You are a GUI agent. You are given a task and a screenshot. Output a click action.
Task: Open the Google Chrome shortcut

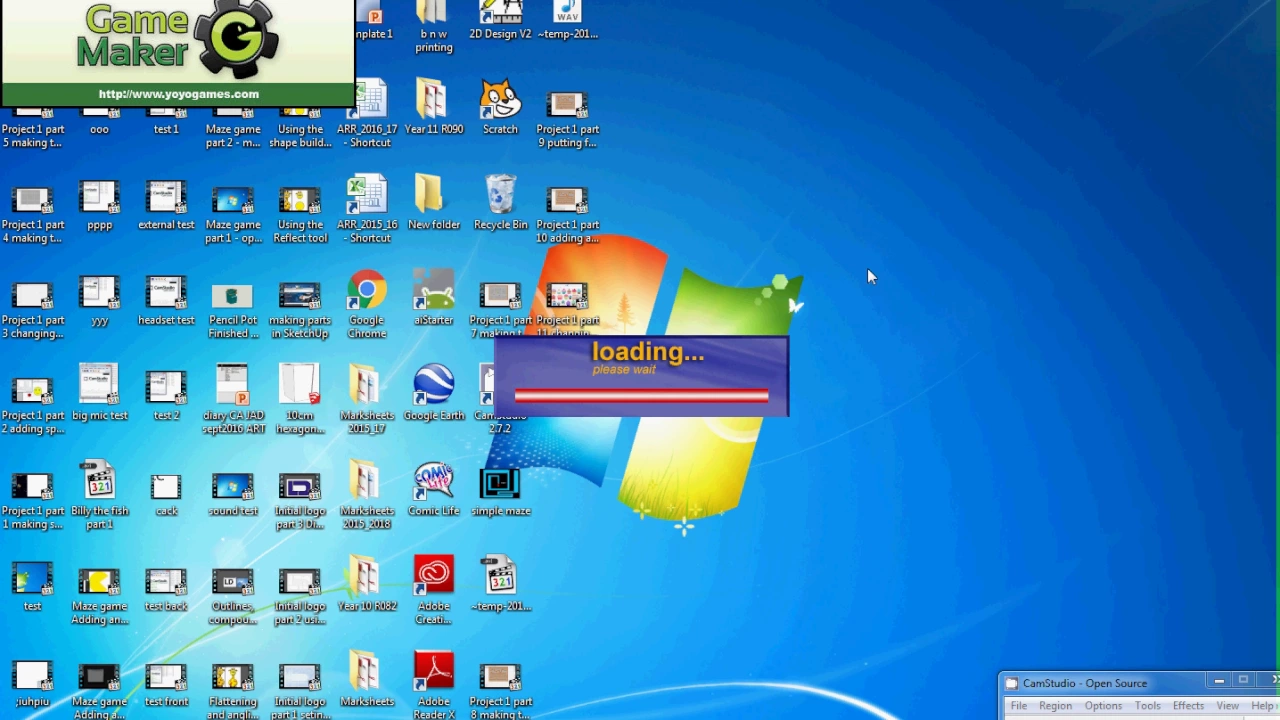pos(367,306)
